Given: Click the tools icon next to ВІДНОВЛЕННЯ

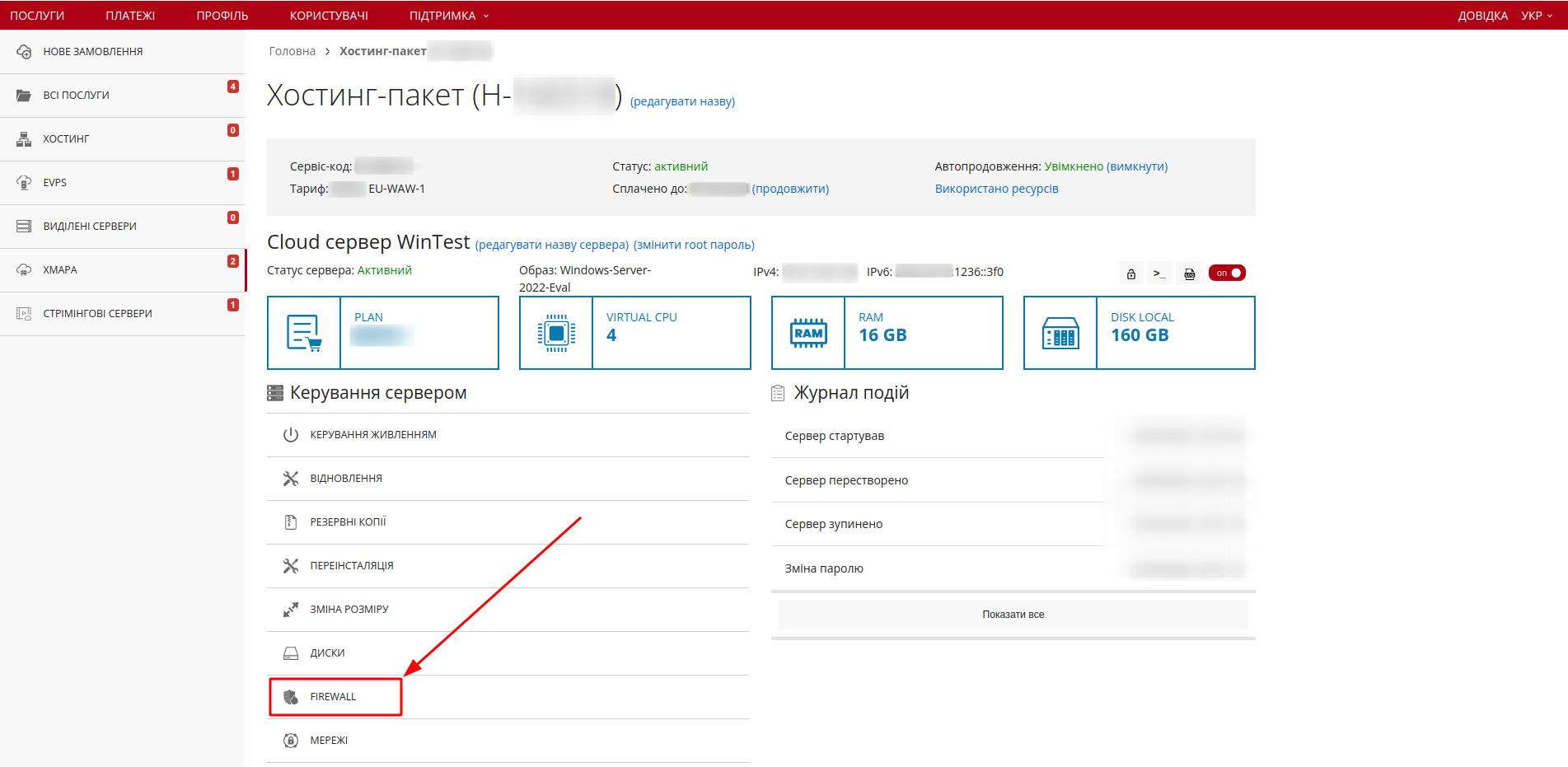Looking at the screenshot, I should 291,479.
